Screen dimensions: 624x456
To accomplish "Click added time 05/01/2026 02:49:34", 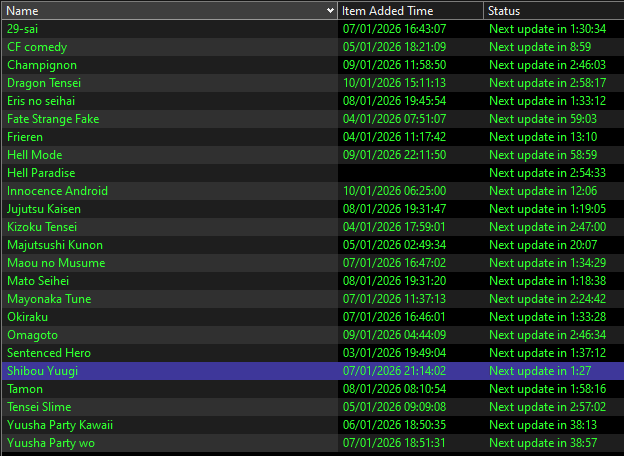I will click(x=394, y=245).
